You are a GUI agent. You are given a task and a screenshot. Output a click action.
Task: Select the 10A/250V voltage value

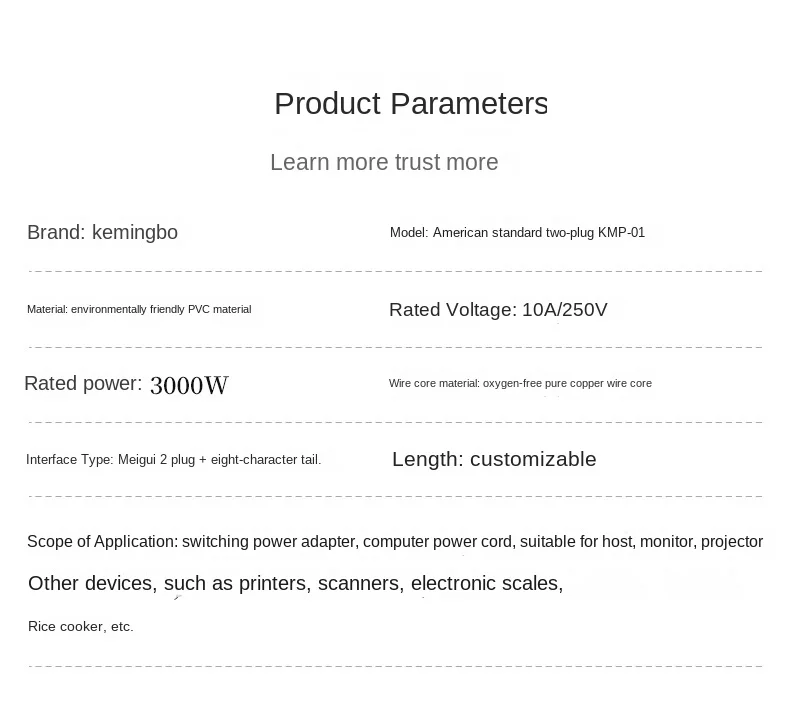coord(565,310)
